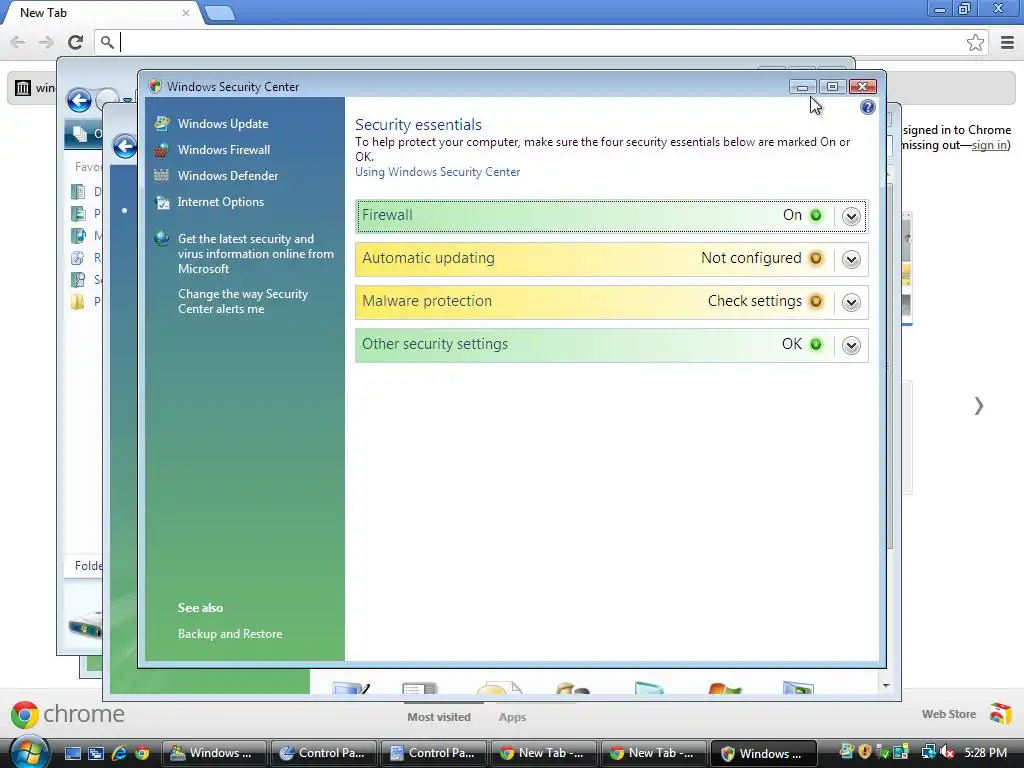Open the Chrome hamburger menu

pos(1007,42)
